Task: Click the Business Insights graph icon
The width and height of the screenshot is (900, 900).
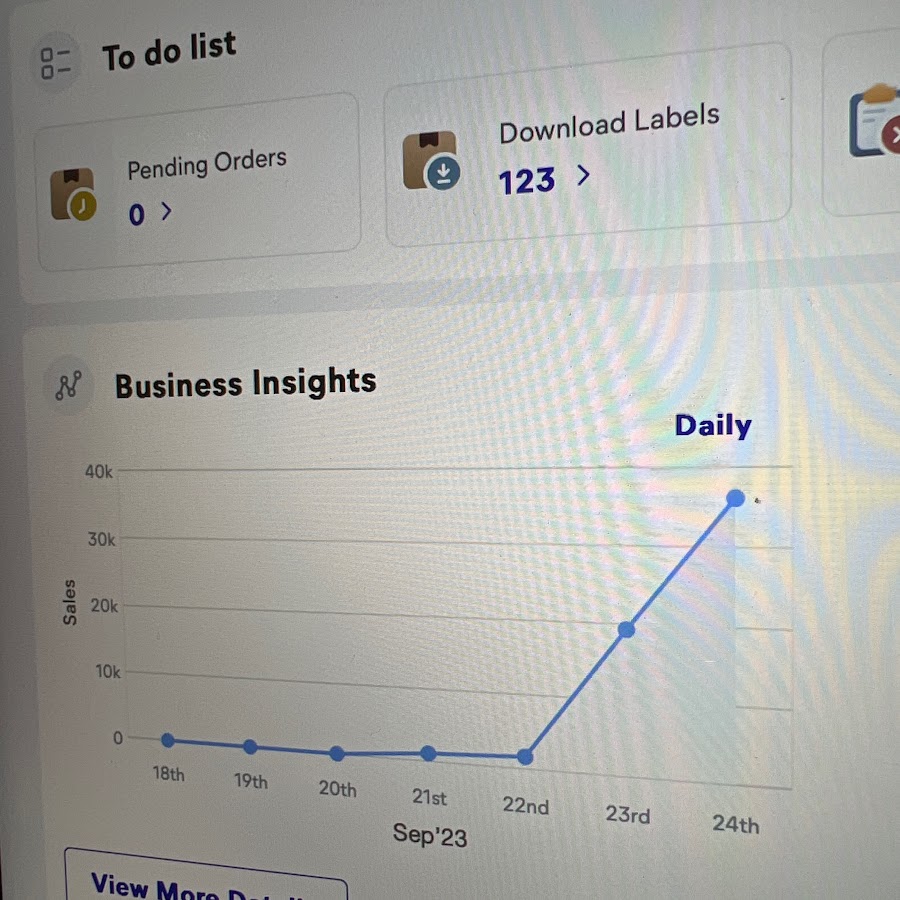Action: coord(68,385)
